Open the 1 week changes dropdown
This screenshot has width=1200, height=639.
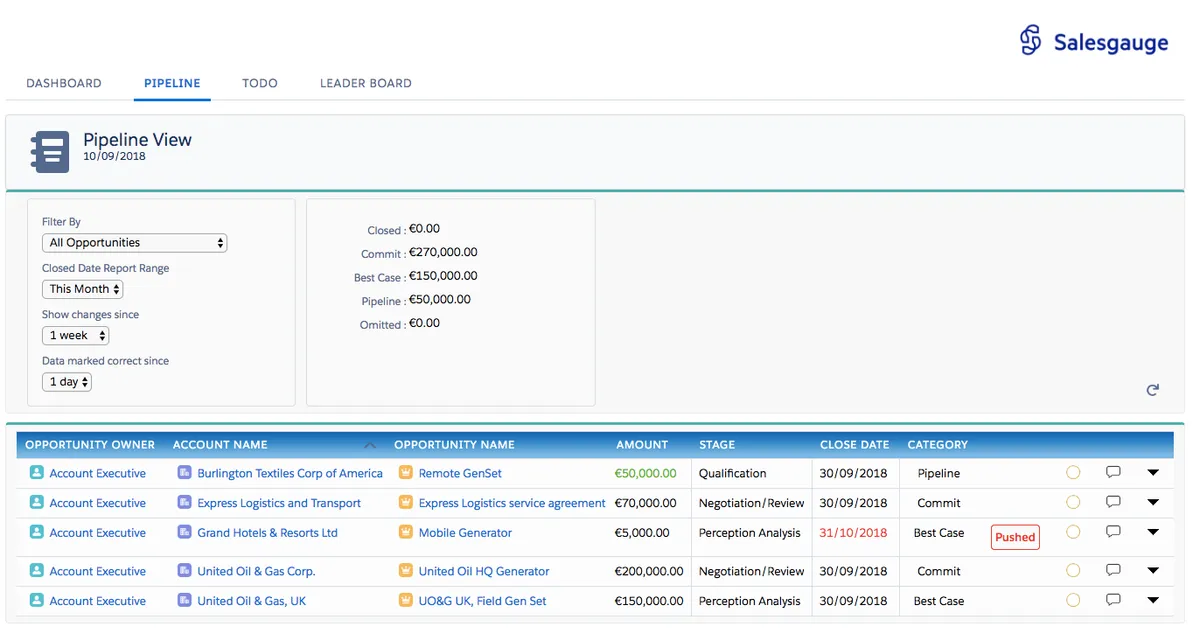click(76, 336)
